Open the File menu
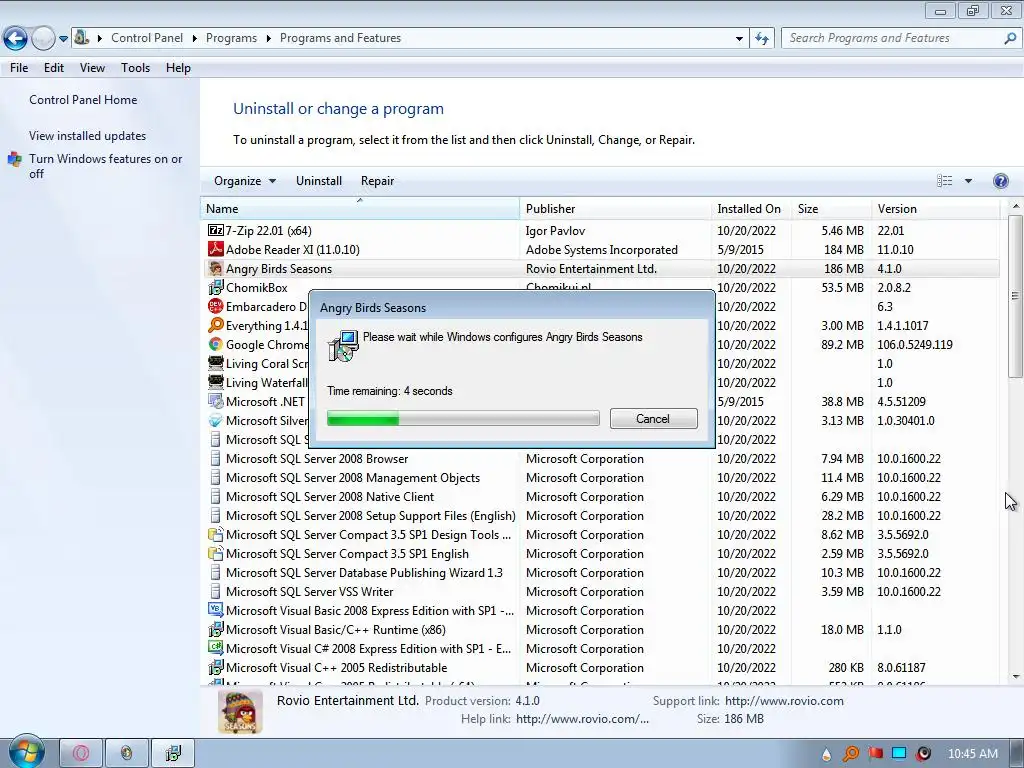The height and width of the screenshot is (768, 1024). pos(19,68)
